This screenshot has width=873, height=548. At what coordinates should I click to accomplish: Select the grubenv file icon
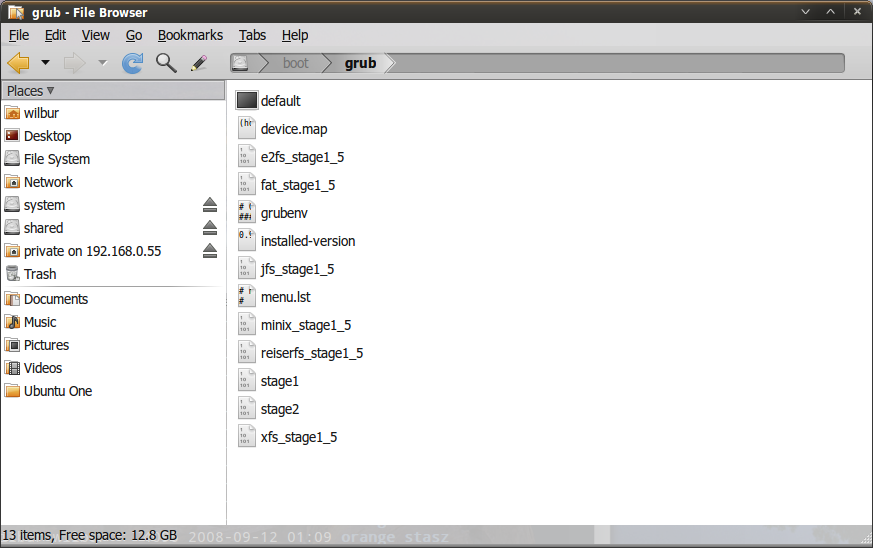click(x=247, y=213)
